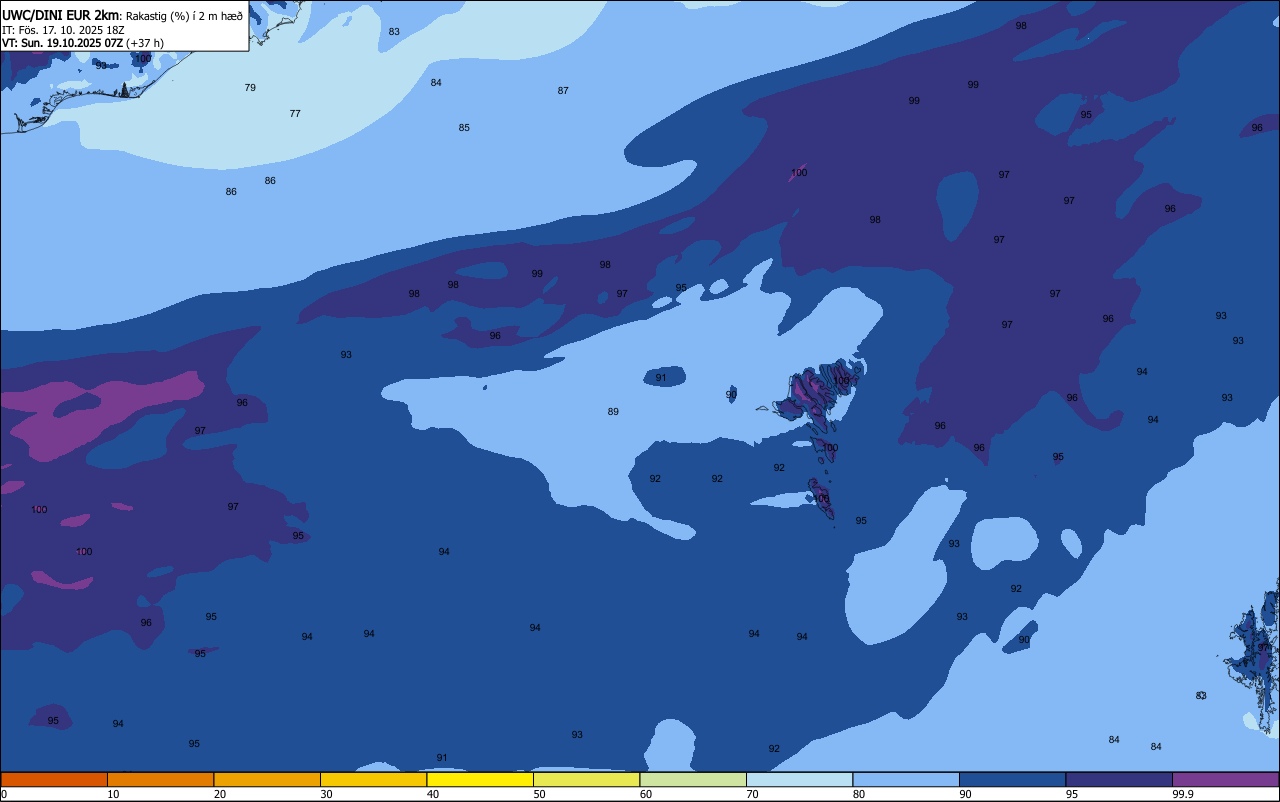Select the 90–95 medium blue legend swatch
This screenshot has height=802, width=1280.
point(1012,779)
